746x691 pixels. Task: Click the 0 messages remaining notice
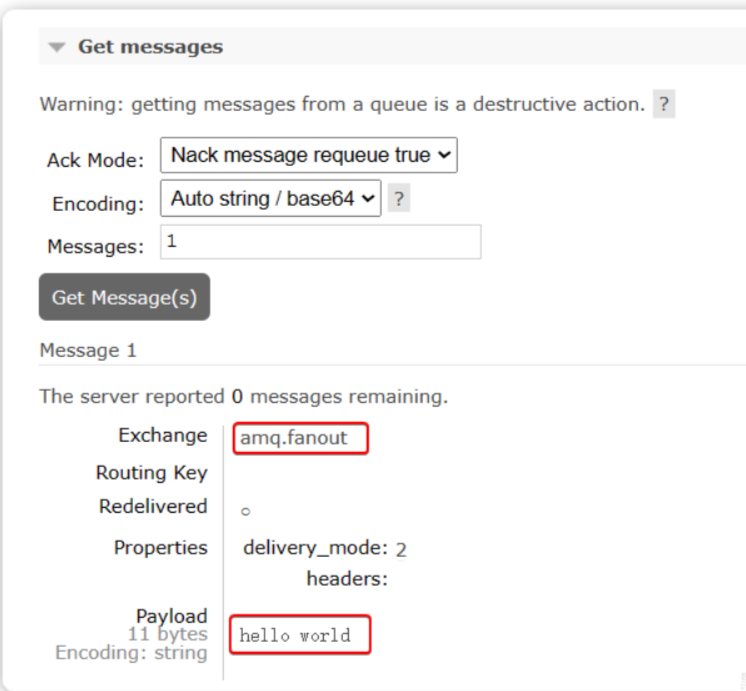click(243, 396)
